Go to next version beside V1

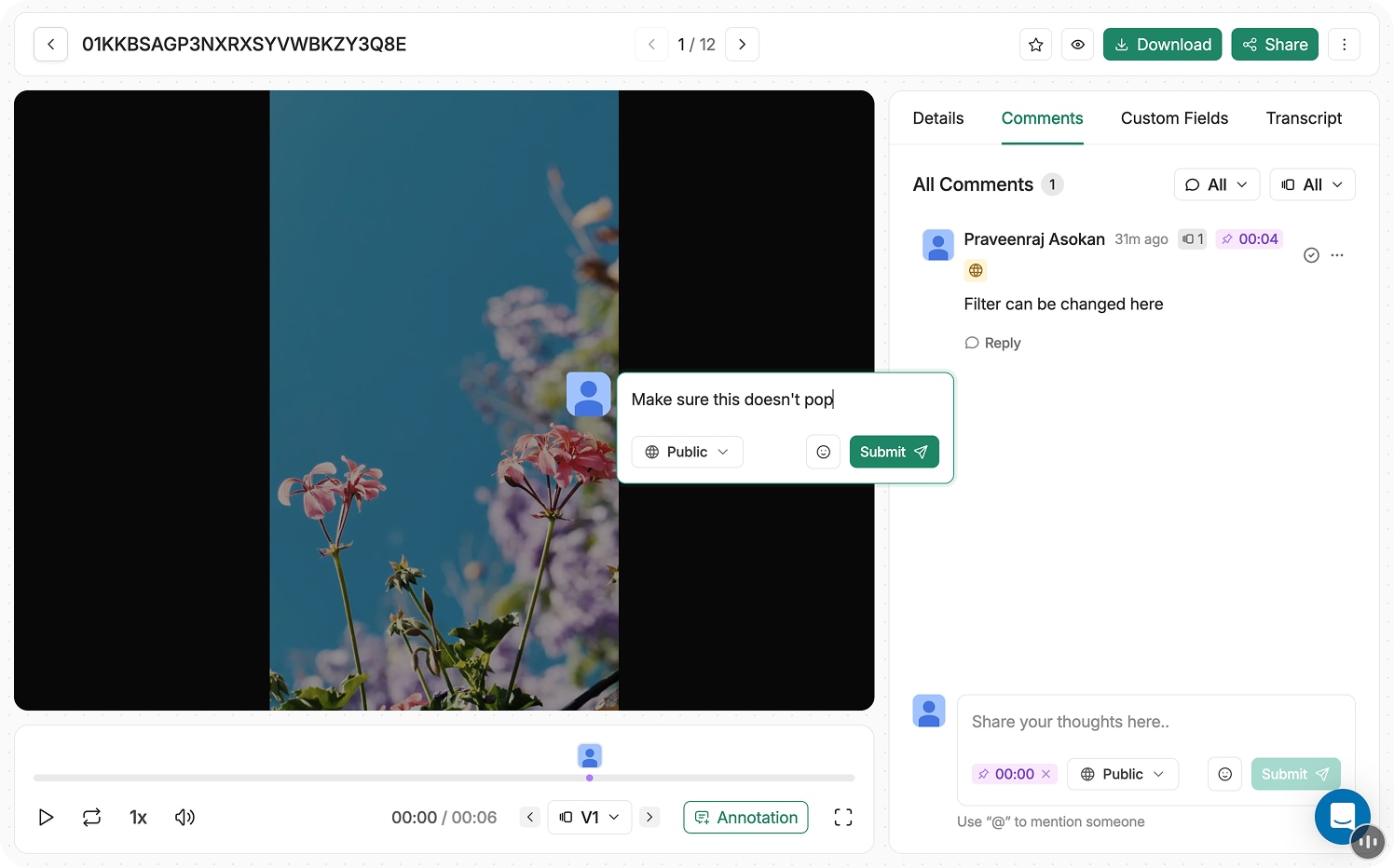(649, 817)
